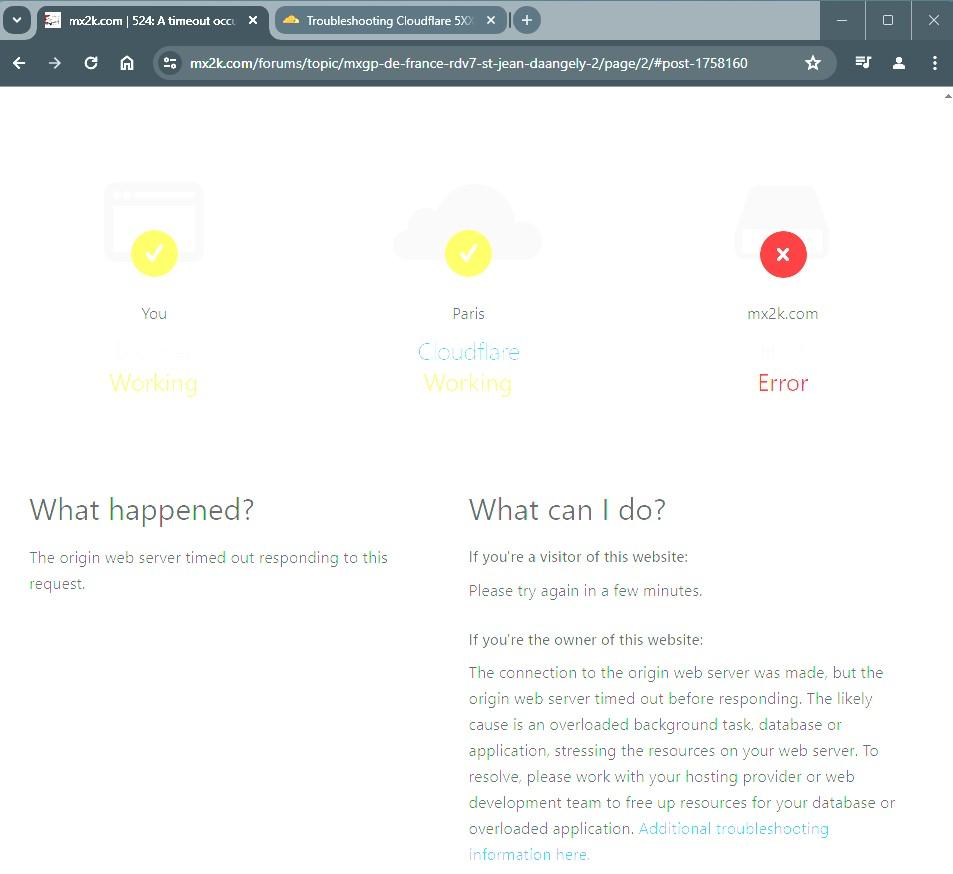953x874 pixels.
Task: Click the Cloudflare link under Paris
Action: point(469,352)
